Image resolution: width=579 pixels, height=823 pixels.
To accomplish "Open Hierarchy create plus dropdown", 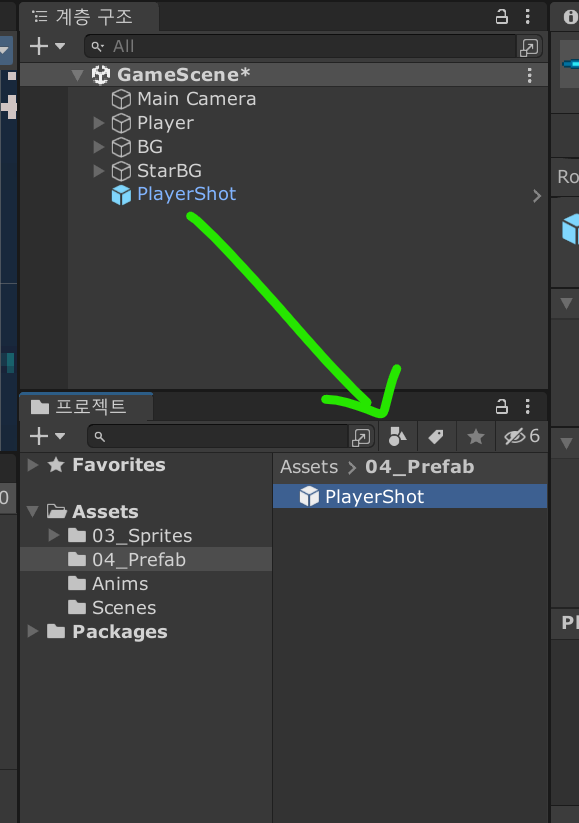I will coord(47,46).
